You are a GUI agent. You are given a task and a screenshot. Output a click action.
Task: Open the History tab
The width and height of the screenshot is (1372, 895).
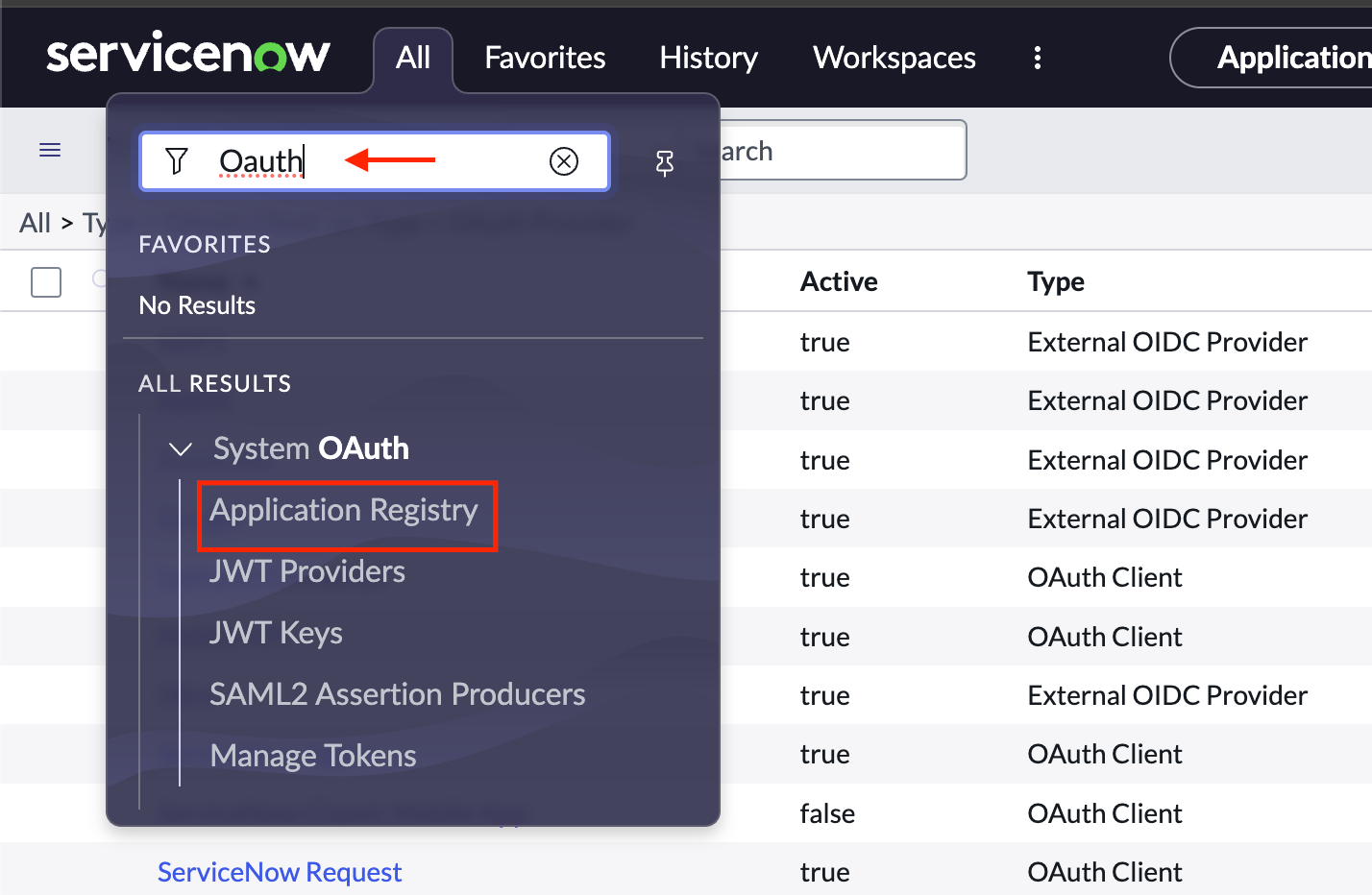click(x=708, y=59)
